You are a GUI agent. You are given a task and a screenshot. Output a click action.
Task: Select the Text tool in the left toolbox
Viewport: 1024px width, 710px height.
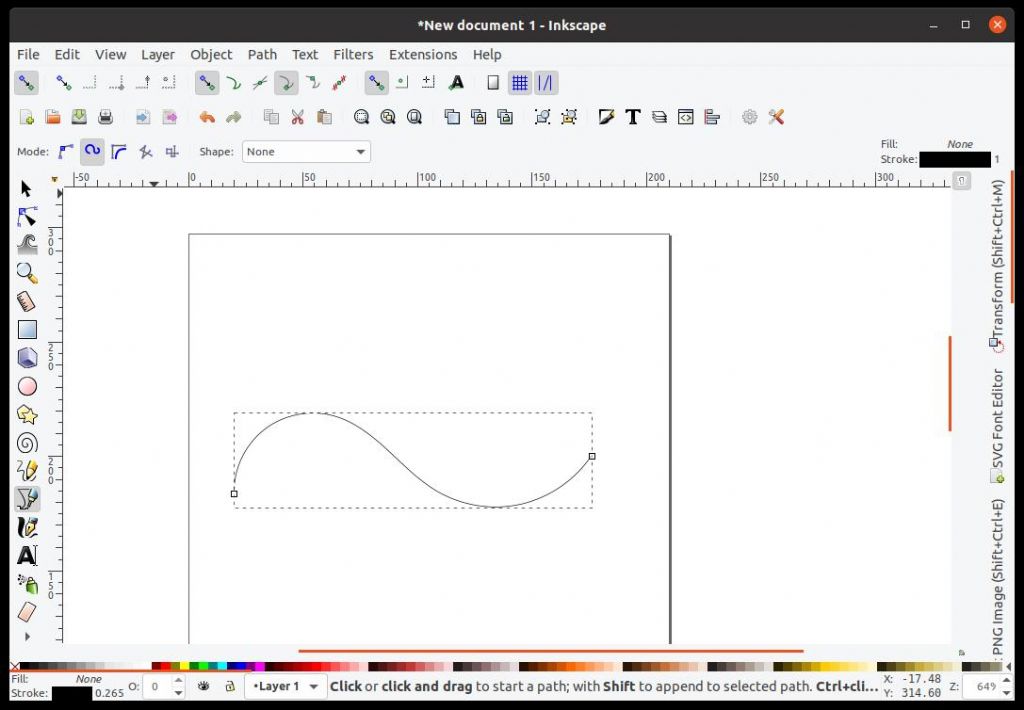(x=27, y=556)
